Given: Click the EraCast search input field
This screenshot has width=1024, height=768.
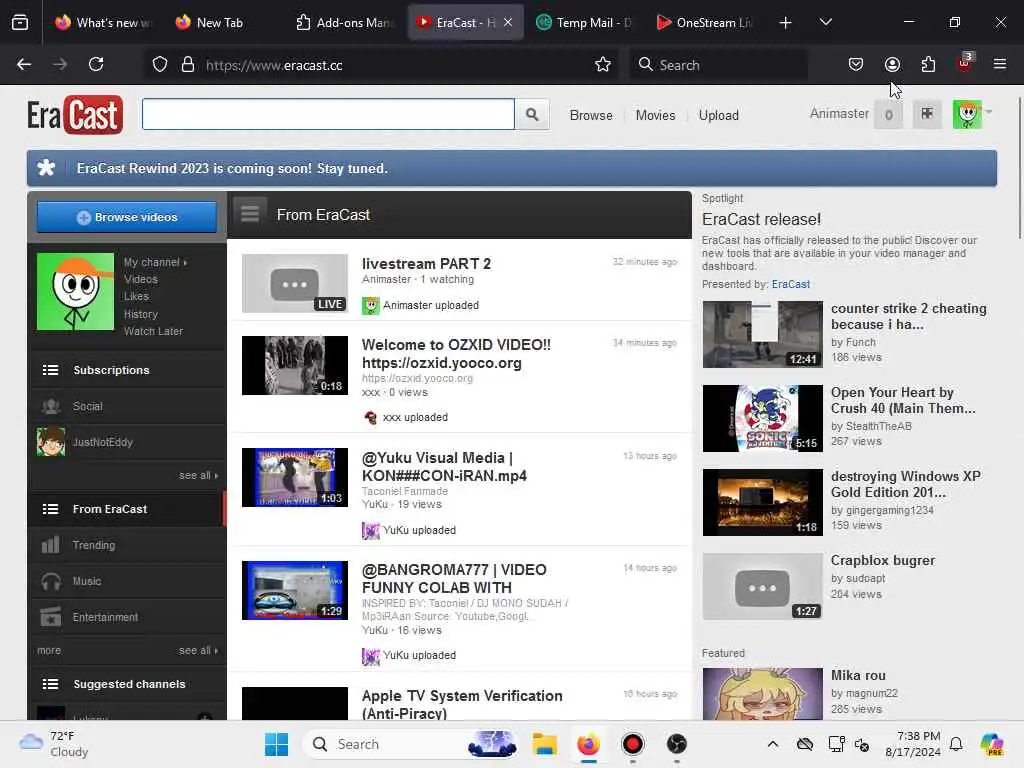Looking at the screenshot, I should [328, 114].
